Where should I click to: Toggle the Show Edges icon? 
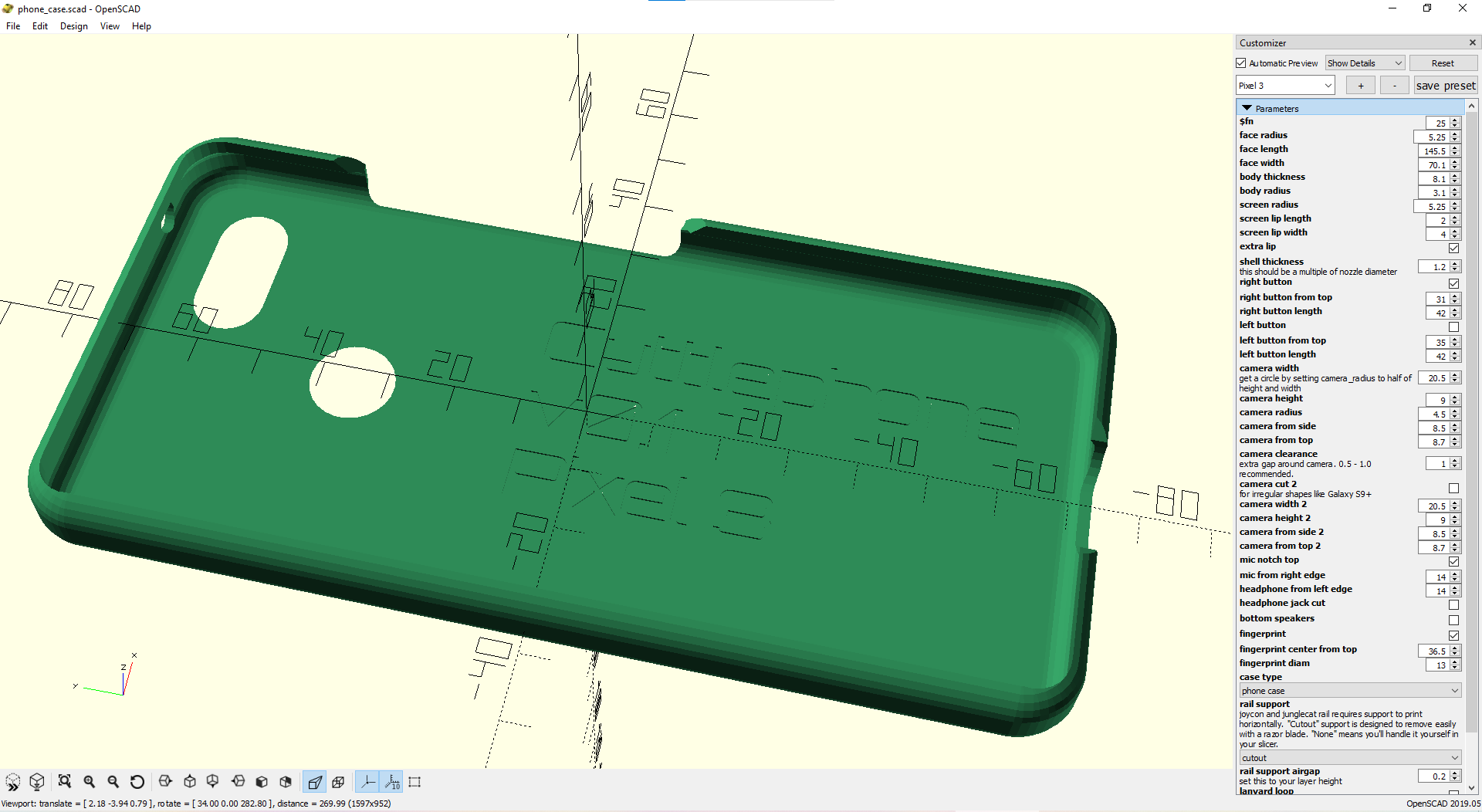pos(414,782)
